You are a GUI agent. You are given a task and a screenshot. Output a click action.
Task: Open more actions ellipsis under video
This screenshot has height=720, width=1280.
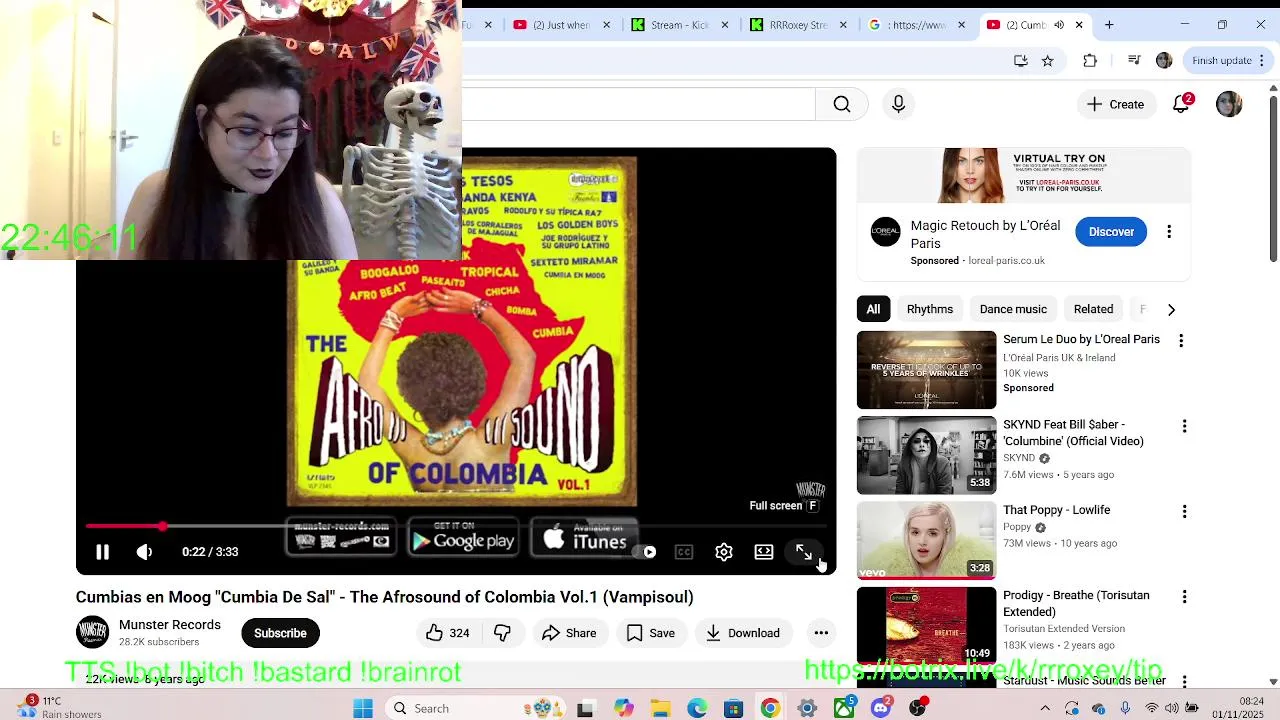[821, 633]
